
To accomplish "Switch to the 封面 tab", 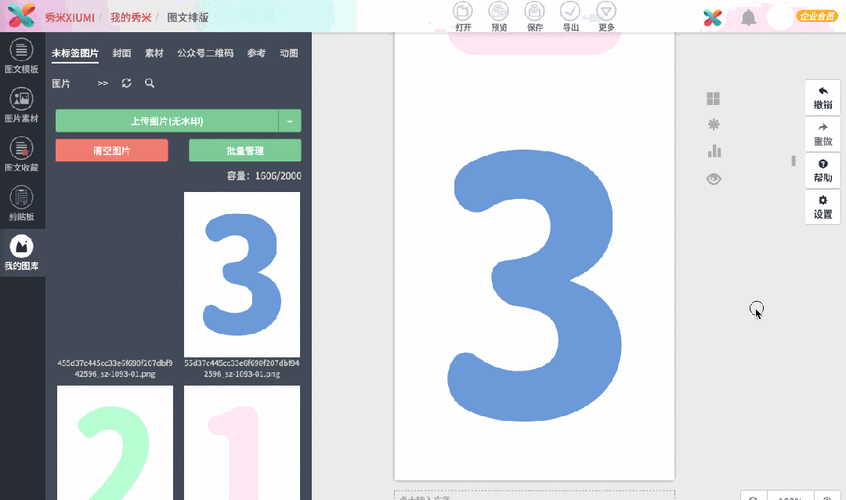I will click(122, 53).
